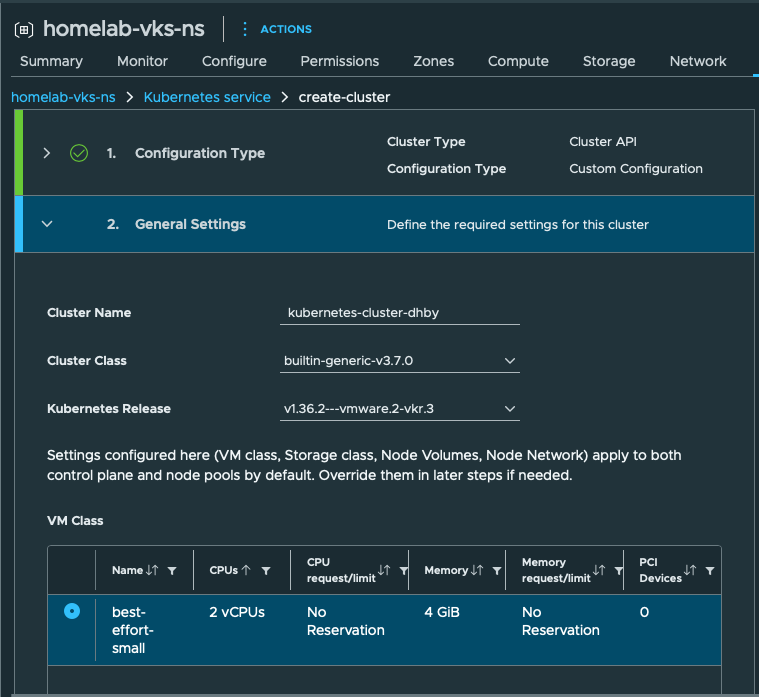
Task: Follow the Kubernetes service breadcrumb link
Action: coord(207,97)
